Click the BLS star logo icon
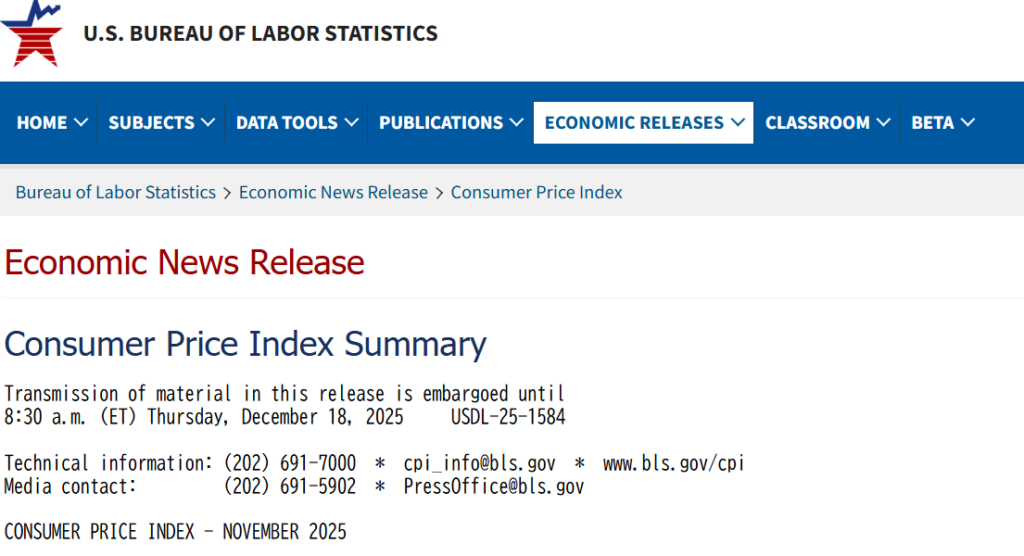This screenshot has width=1024, height=556. (31, 33)
